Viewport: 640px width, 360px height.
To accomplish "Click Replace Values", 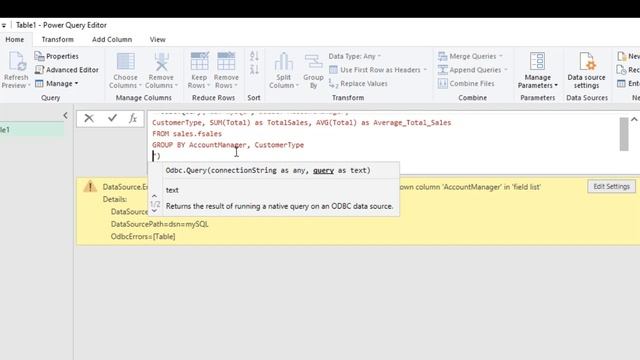I will [x=358, y=84].
